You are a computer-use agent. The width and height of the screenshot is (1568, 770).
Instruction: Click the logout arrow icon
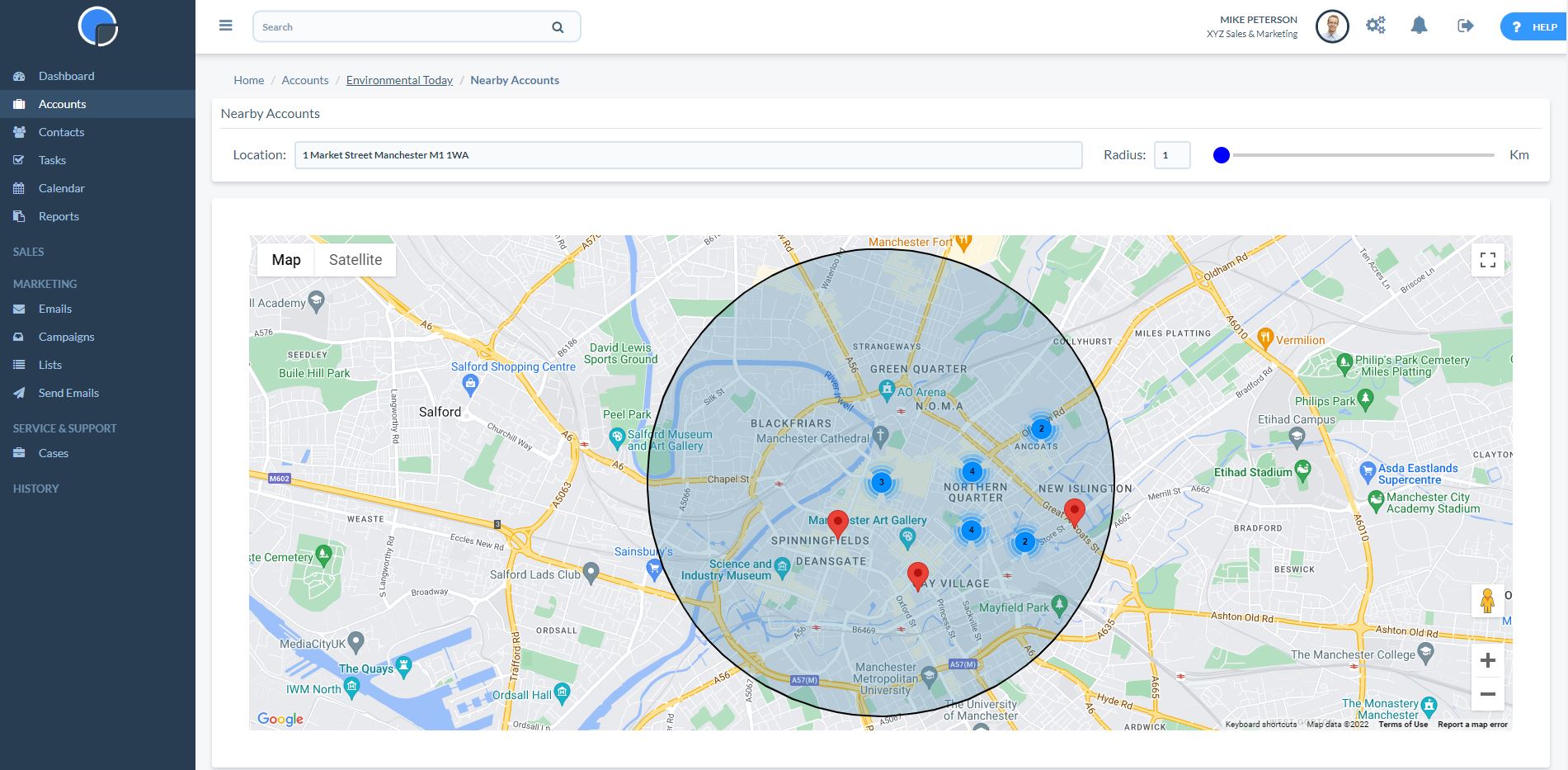coord(1466,26)
